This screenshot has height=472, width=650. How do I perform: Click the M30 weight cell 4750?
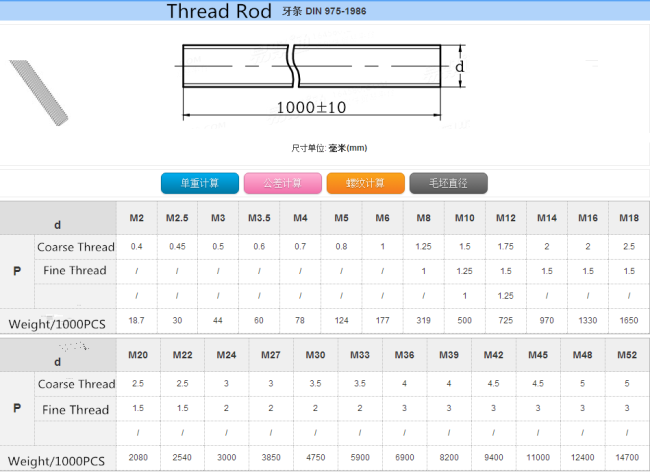click(x=315, y=457)
